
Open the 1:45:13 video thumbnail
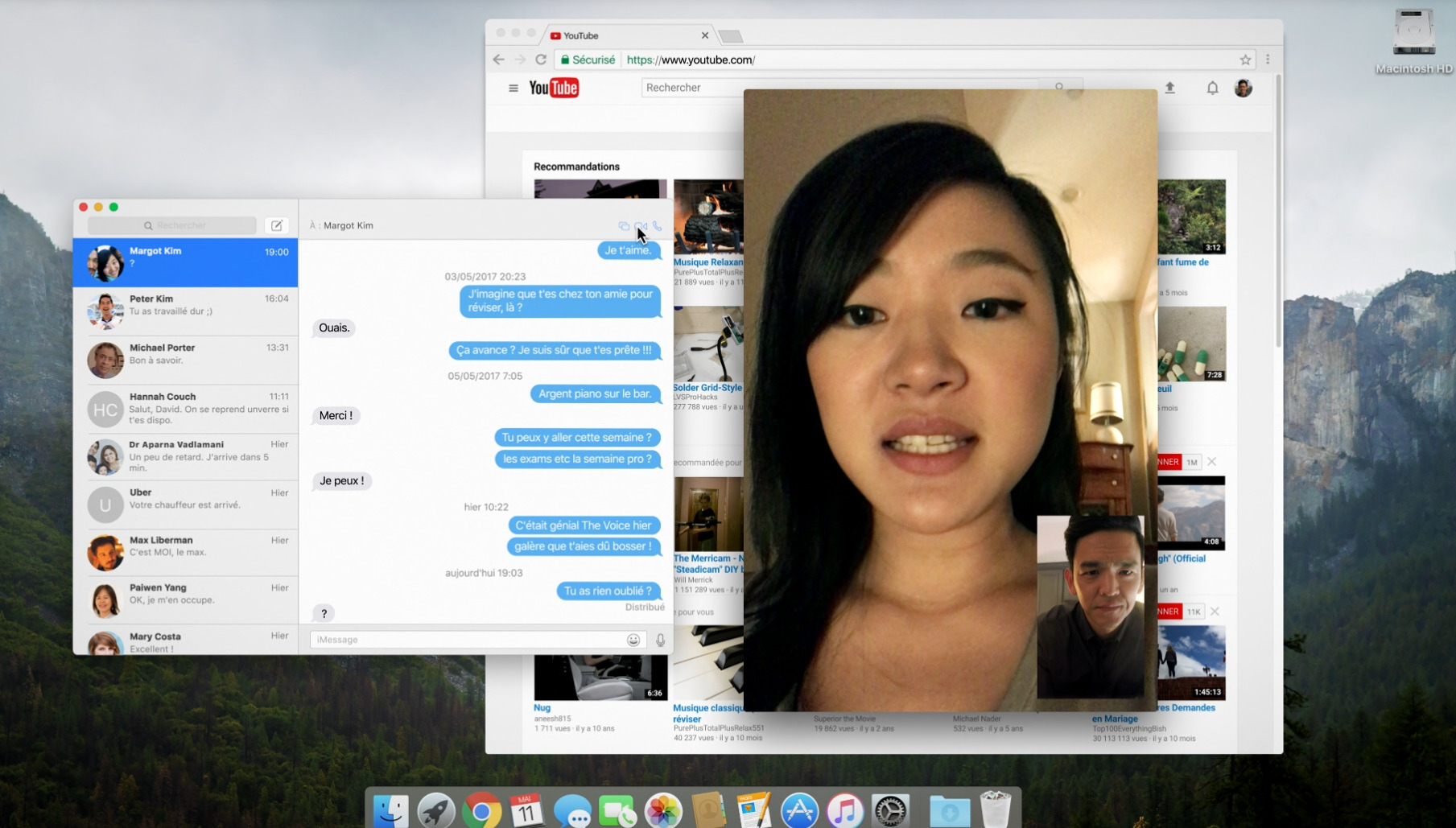click(1191, 663)
